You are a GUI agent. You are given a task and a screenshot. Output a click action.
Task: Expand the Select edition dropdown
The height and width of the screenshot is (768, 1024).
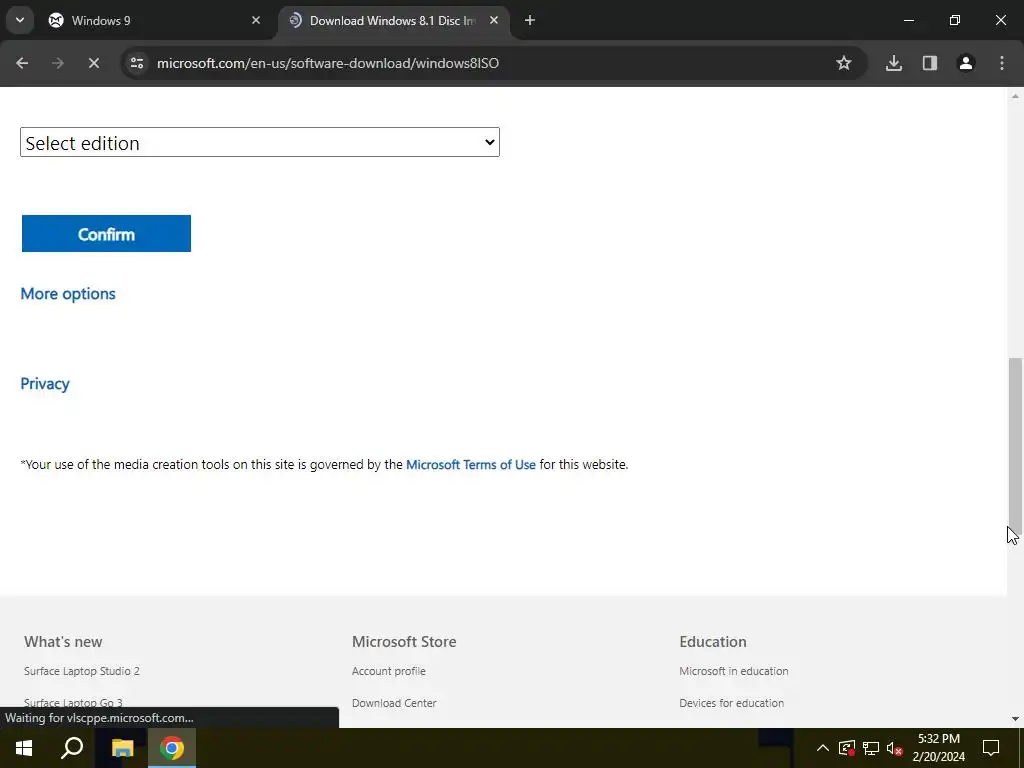[260, 142]
